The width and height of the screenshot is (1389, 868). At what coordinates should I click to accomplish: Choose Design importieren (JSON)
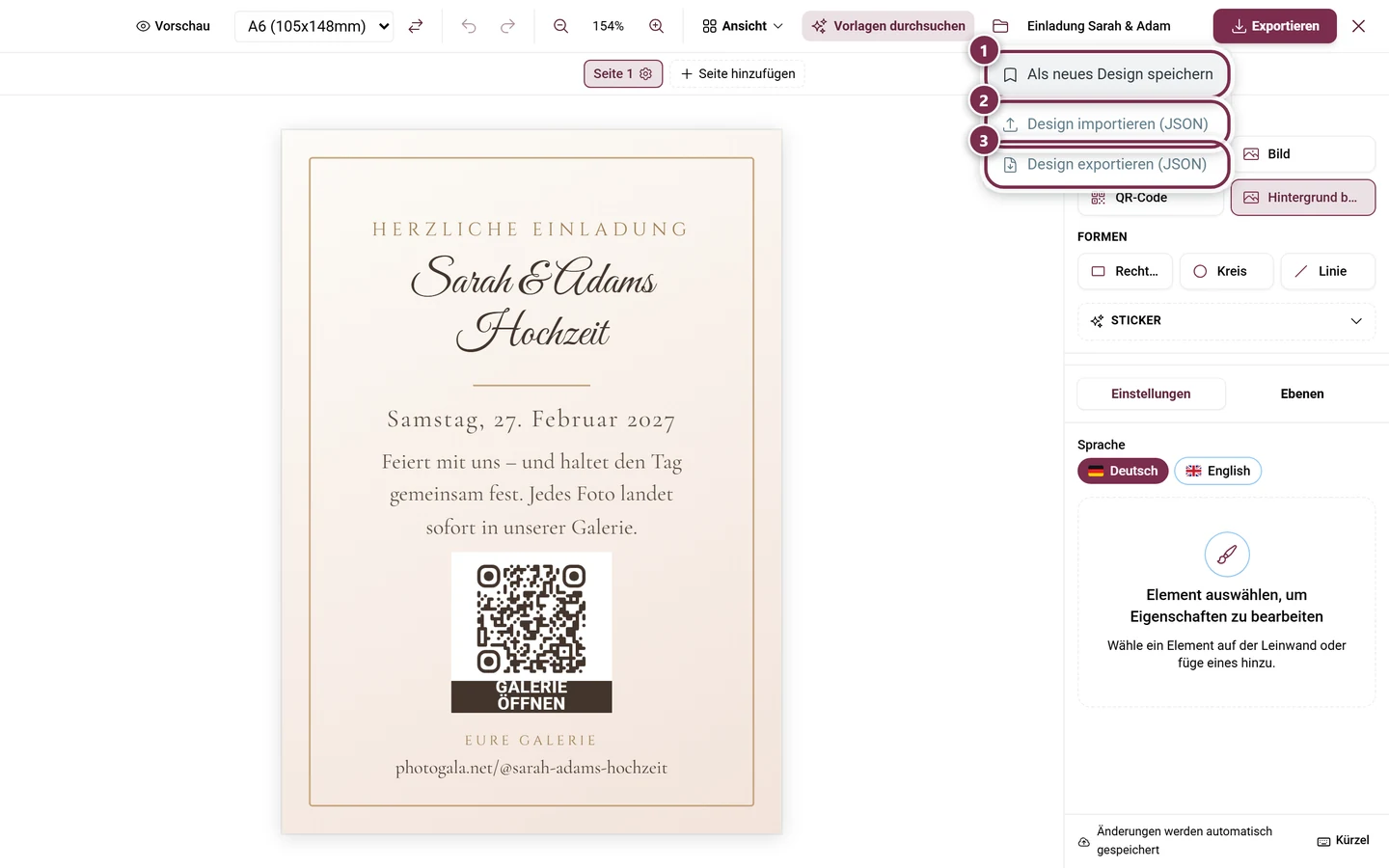[x=1107, y=123]
